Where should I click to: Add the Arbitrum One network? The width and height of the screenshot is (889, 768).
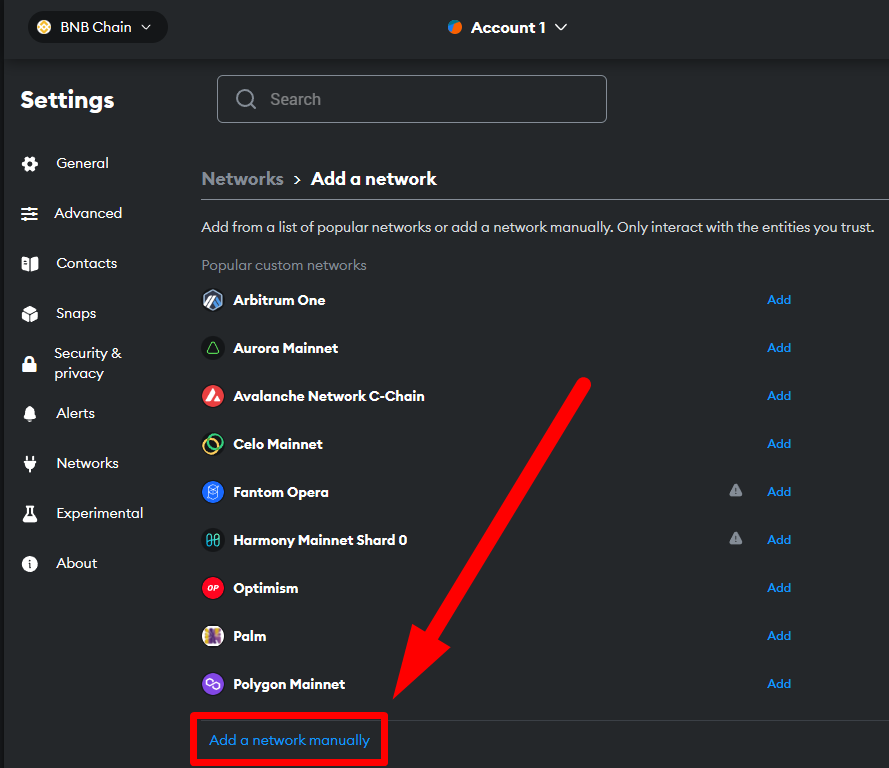pos(779,300)
